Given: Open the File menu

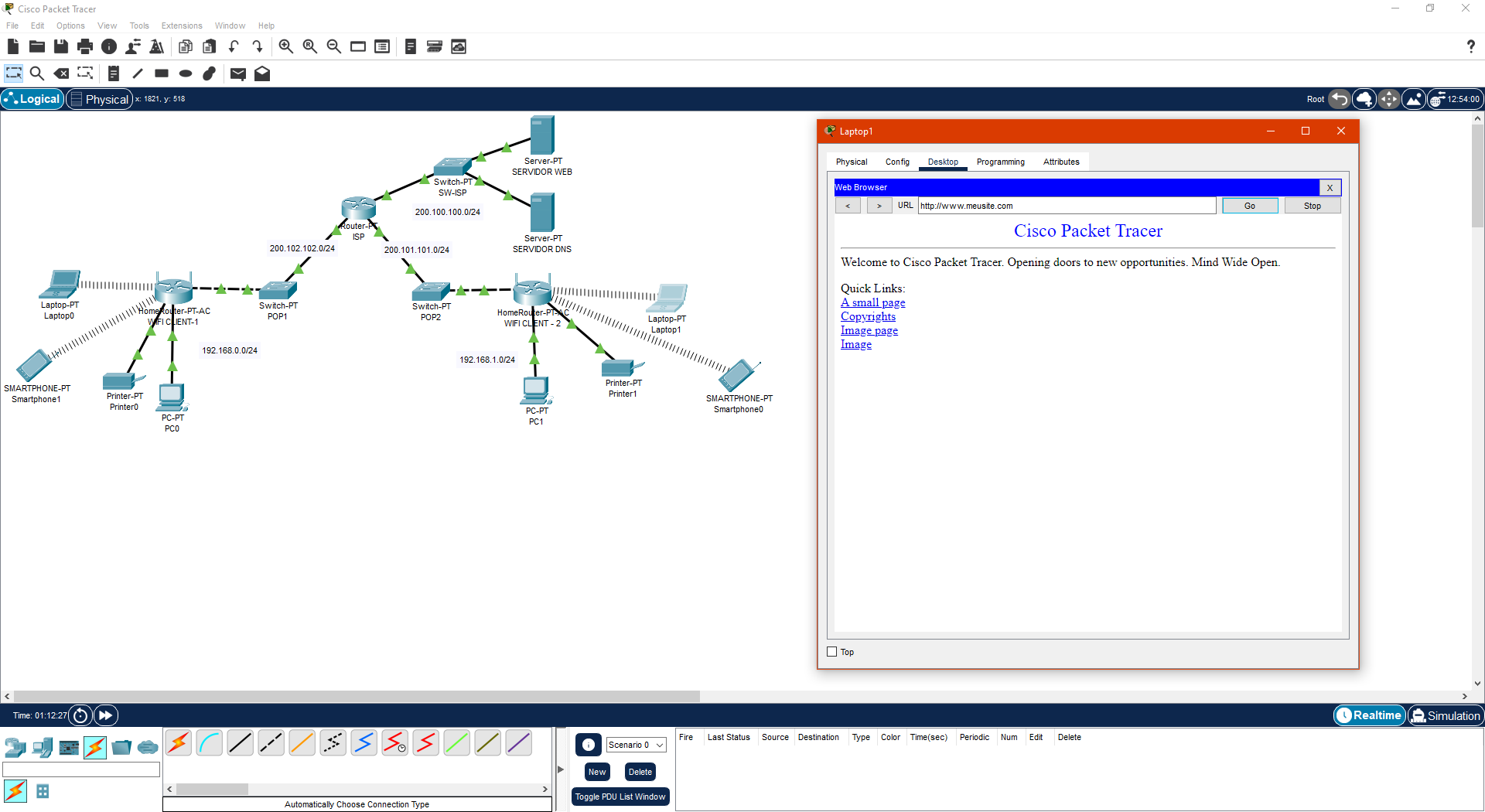Looking at the screenshot, I should (x=12, y=26).
